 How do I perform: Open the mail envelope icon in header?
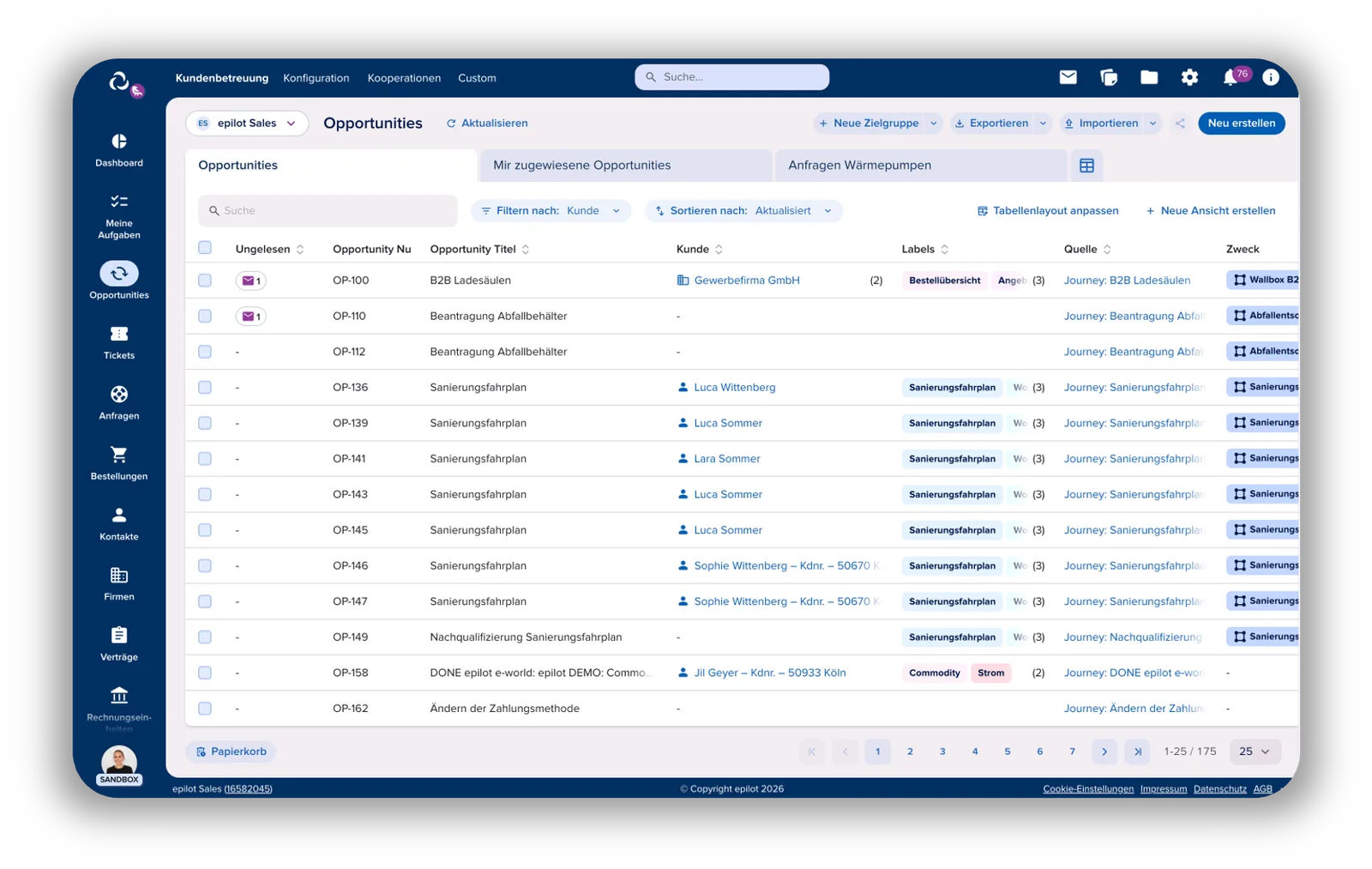coord(1068,77)
